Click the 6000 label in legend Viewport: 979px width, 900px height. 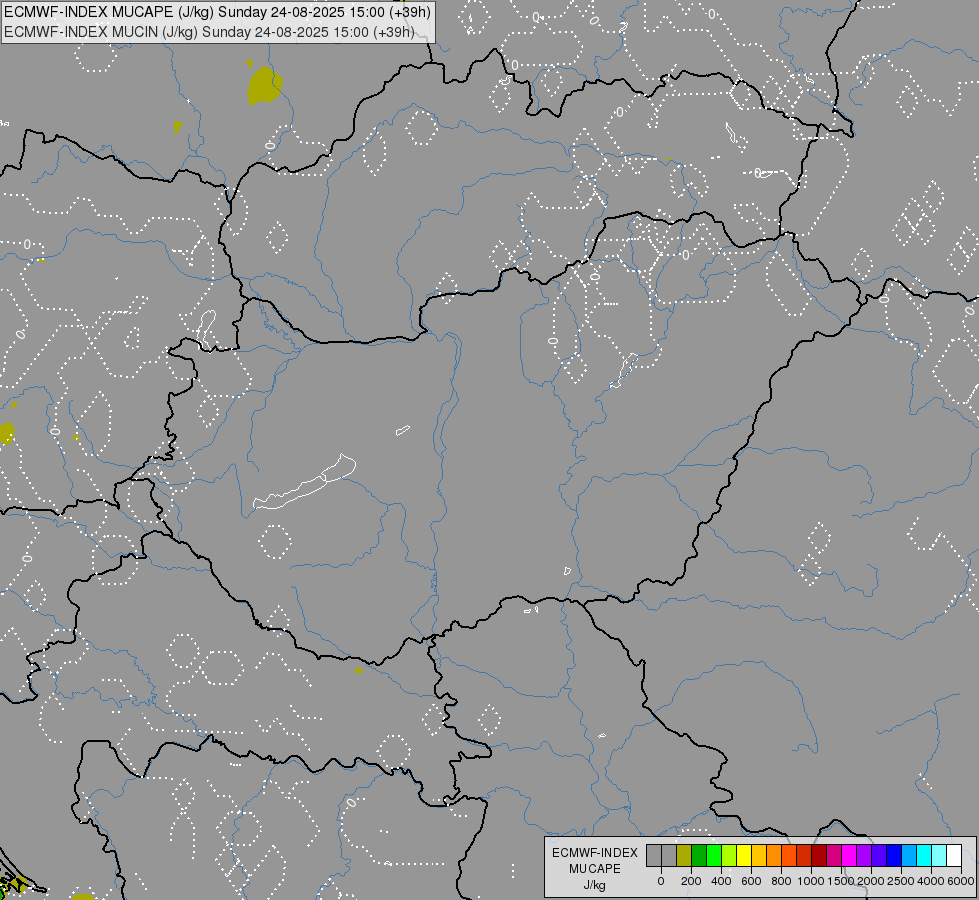point(961,881)
